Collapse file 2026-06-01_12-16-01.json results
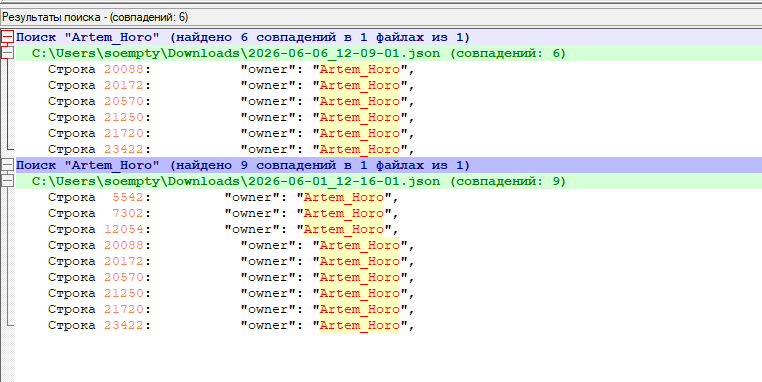Image resolution: width=762 pixels, height=382 pixels. pos(7,181)
